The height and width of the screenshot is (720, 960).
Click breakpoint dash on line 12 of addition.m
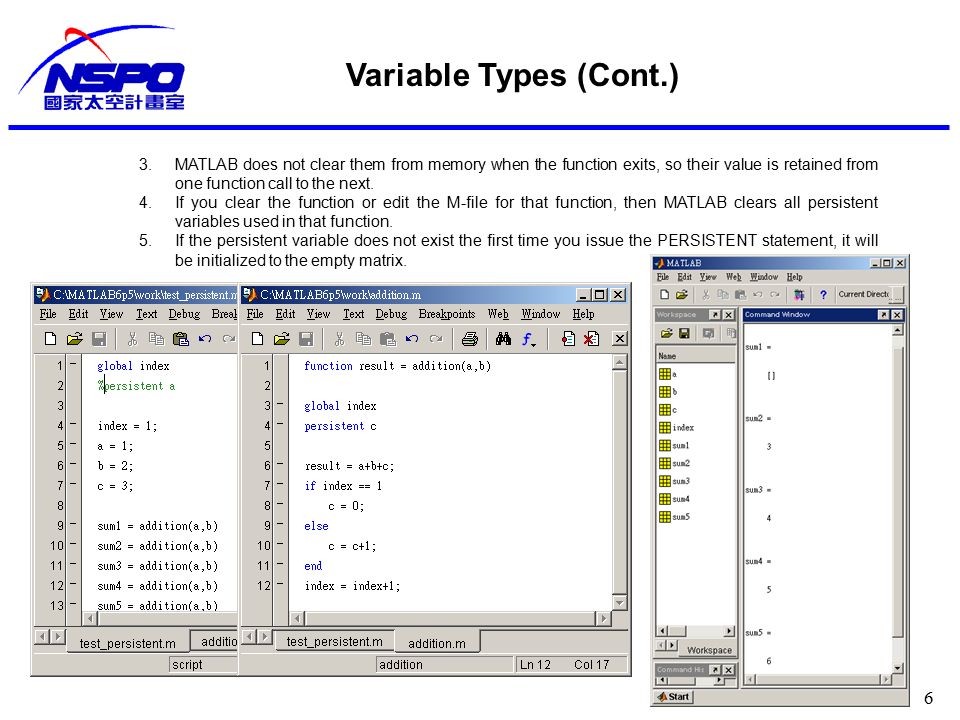tap(280, 585)
